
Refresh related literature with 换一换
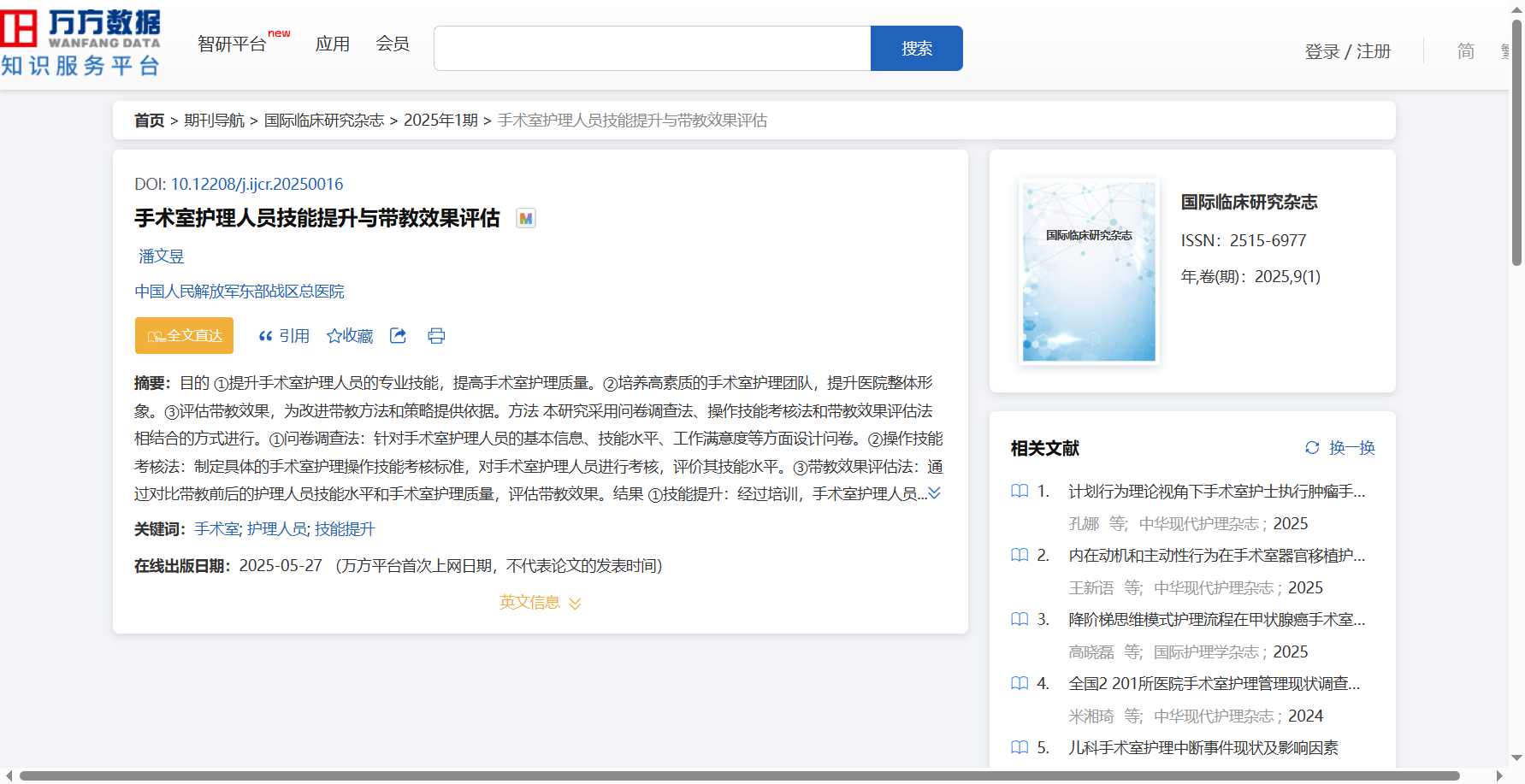coord(1339,448)
